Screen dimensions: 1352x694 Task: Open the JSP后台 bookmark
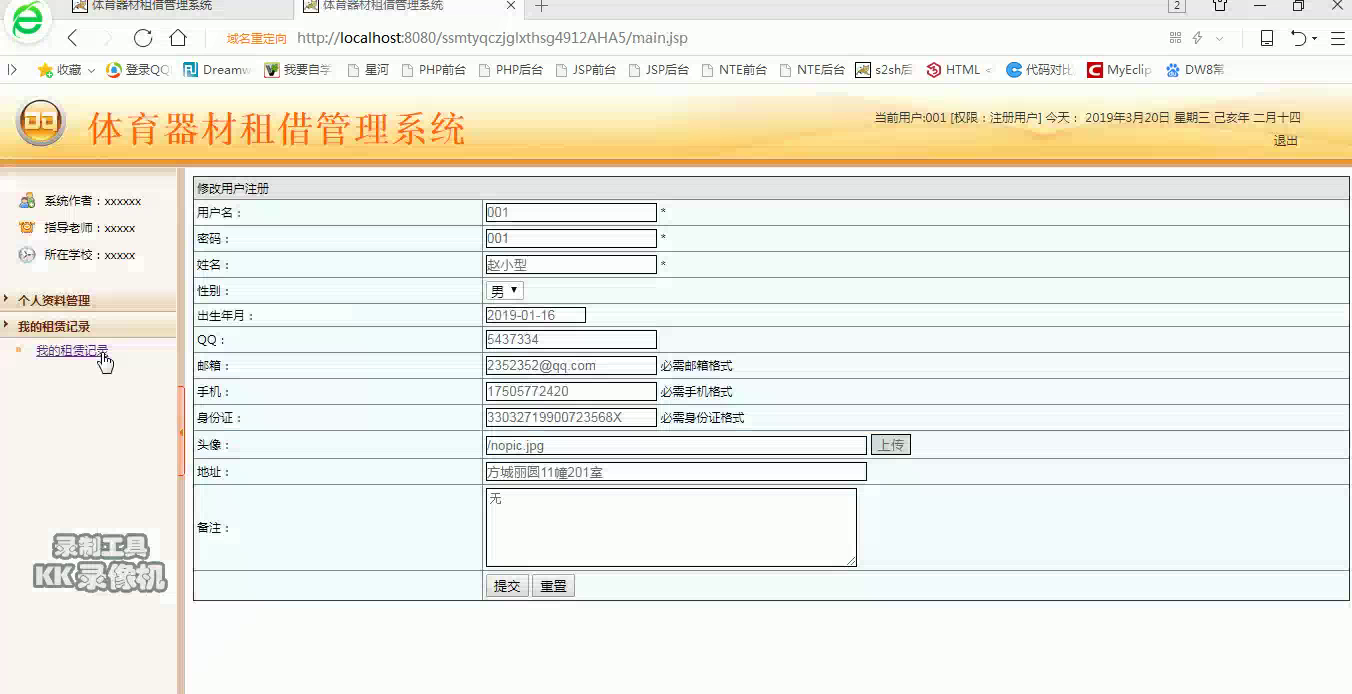click(x=658, y=70)
